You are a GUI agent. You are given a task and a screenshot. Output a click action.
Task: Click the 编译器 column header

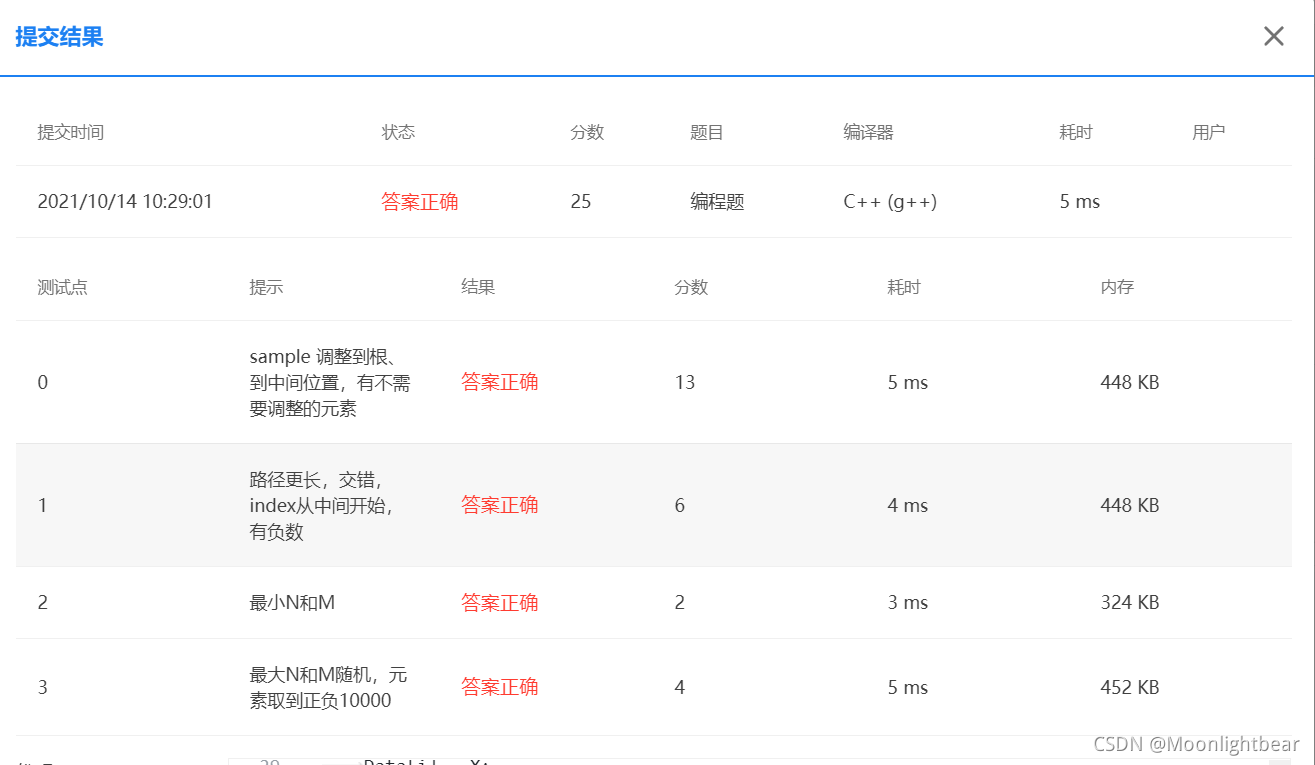868,132
